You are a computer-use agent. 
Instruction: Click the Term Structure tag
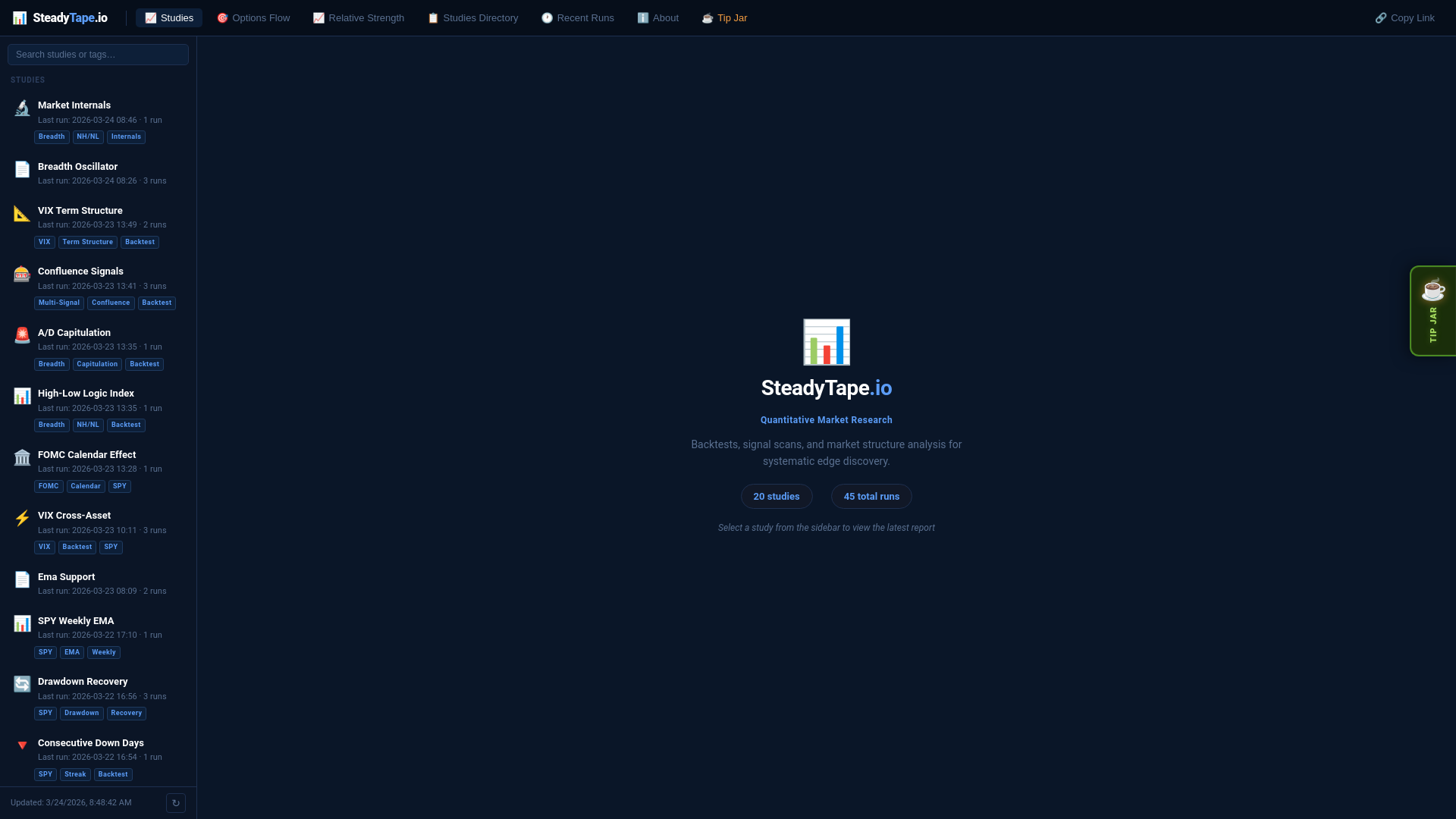88,243
